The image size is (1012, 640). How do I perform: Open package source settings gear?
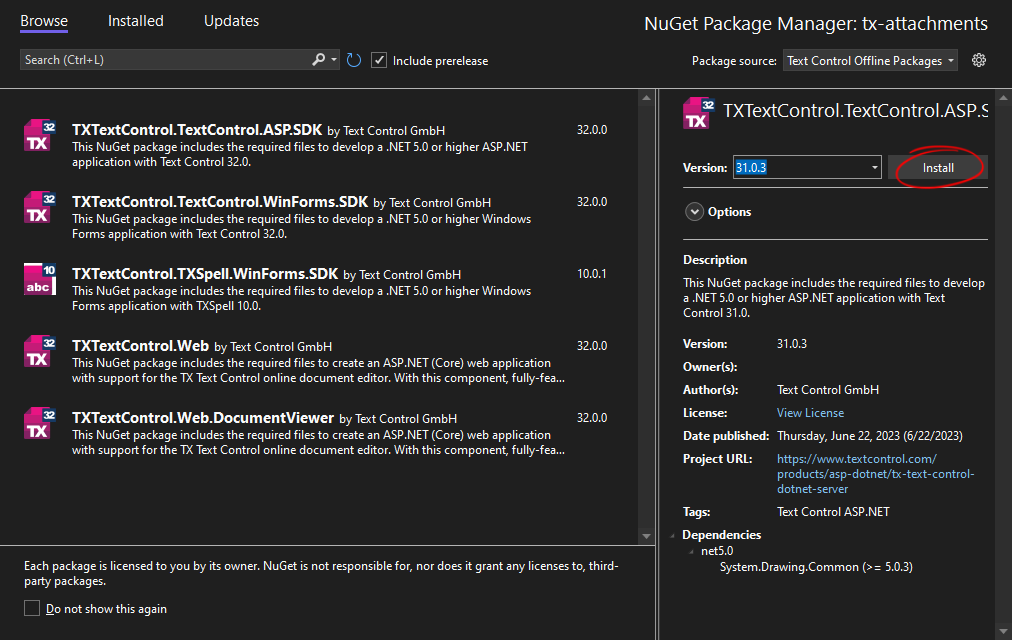coord(979,60)
